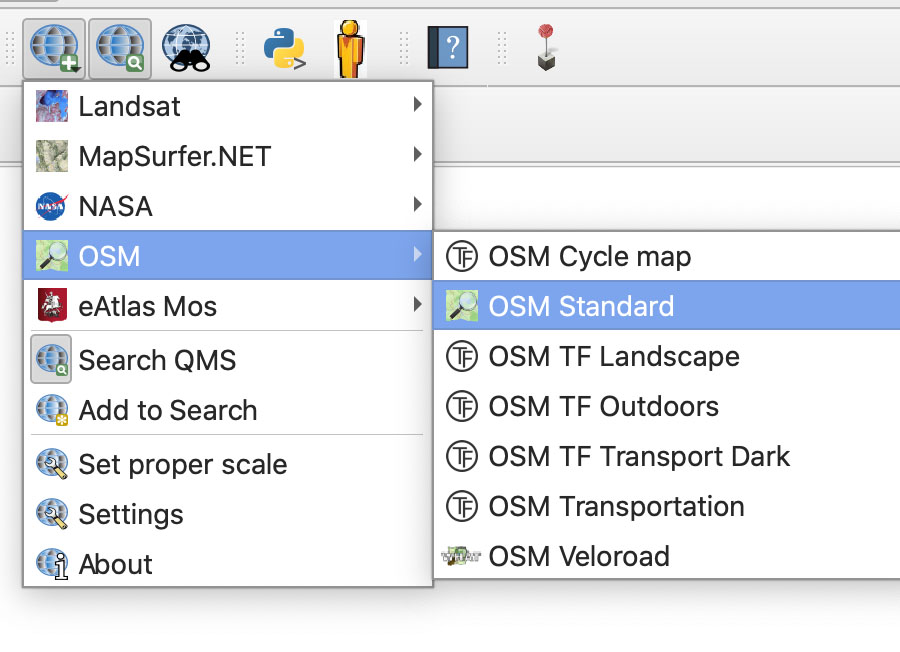Add the OSM Cycle map layer
900x652 pixels.
(667, 256)
